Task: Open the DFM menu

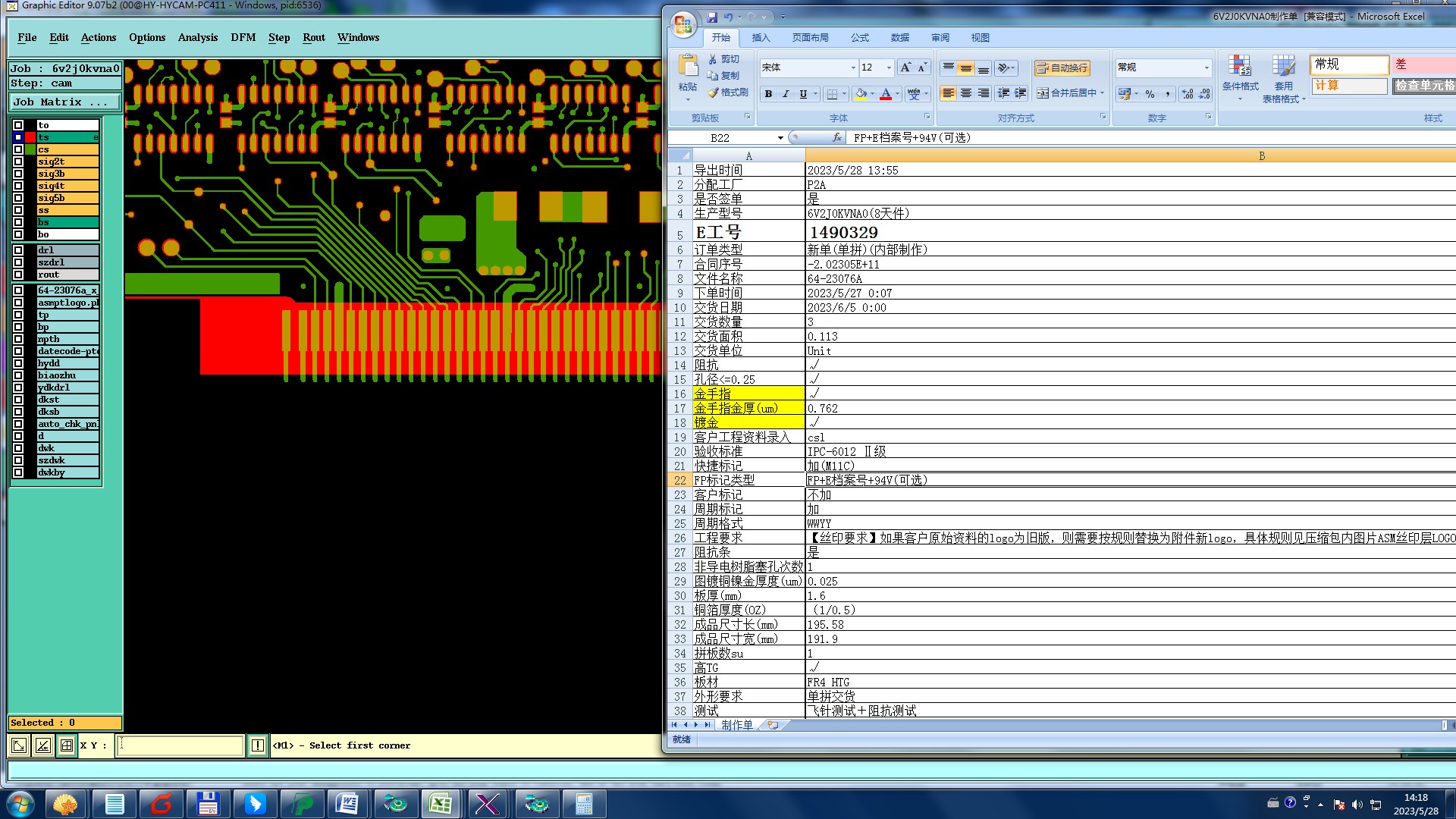Action: (x=243, y=37)
